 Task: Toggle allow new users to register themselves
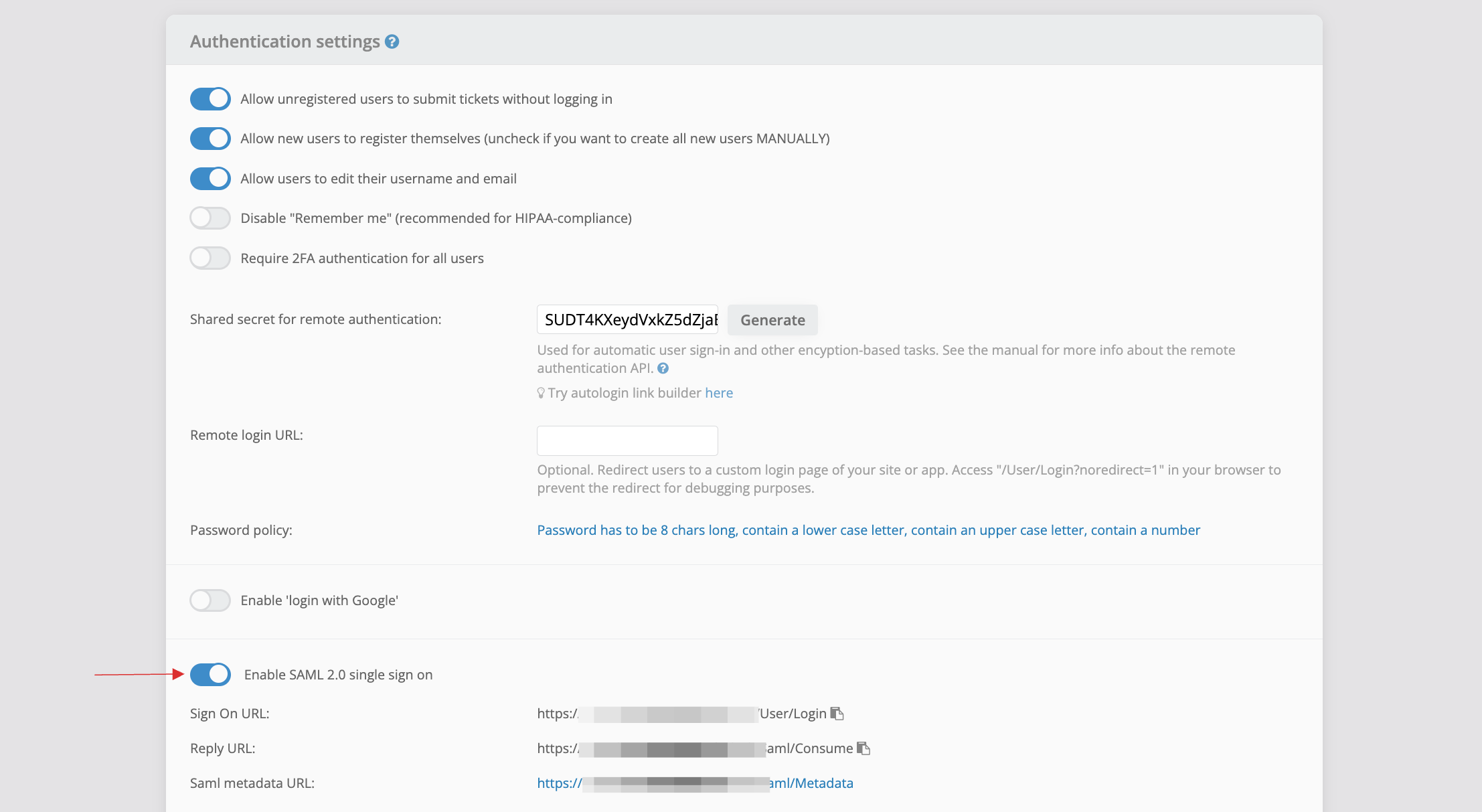[210, 139]
